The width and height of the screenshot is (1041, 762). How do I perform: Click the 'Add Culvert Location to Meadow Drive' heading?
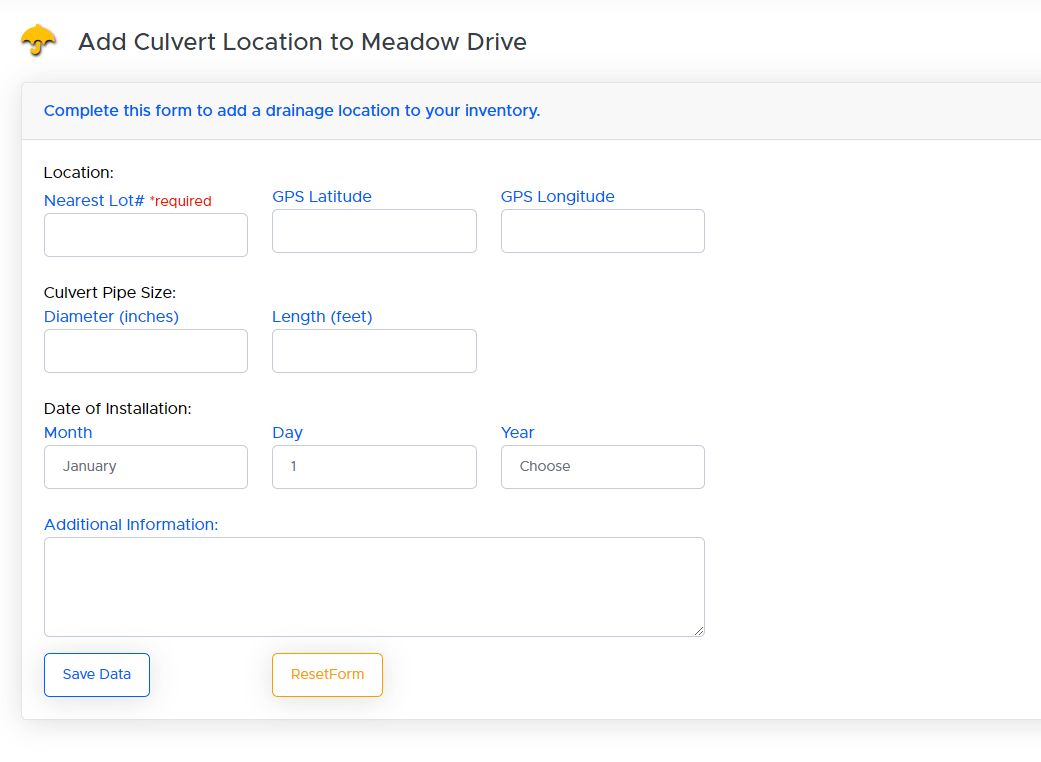[302, 42]
